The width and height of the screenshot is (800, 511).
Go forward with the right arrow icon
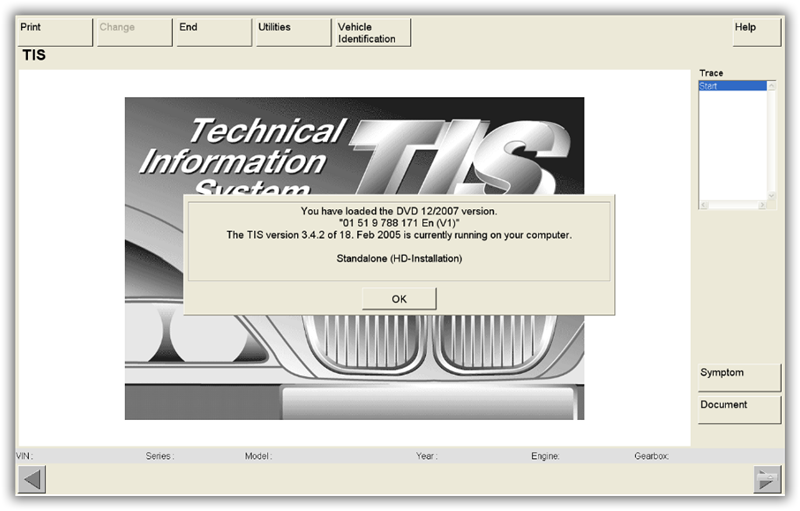(767, 479)
